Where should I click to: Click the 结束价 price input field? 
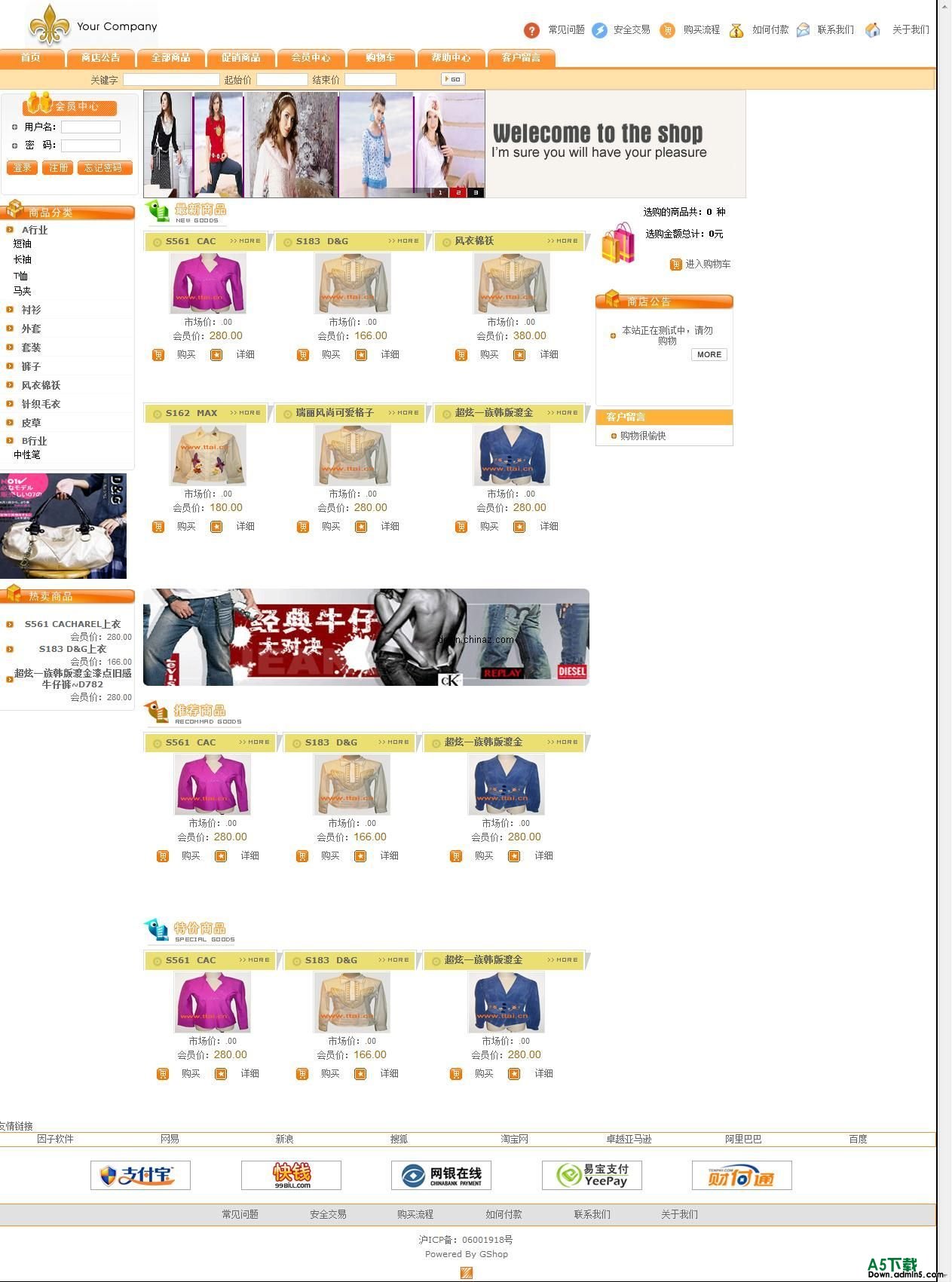370,79
